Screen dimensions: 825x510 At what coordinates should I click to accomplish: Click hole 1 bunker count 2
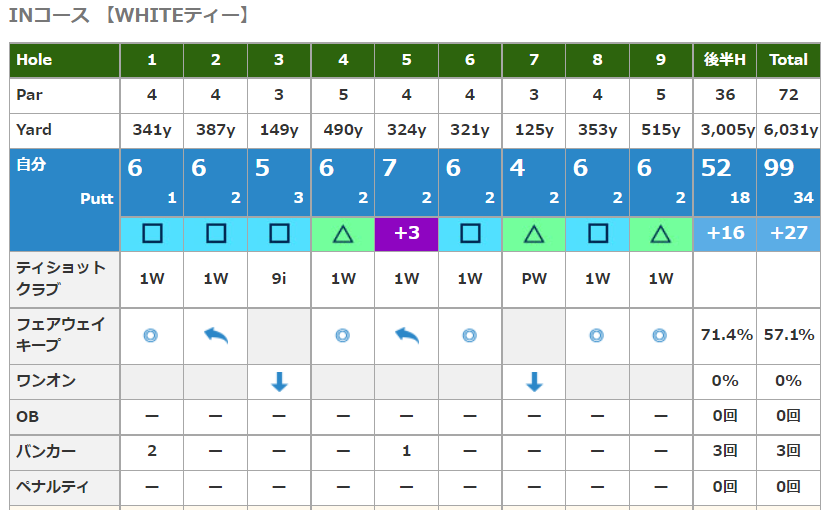(x=152, y=451)
